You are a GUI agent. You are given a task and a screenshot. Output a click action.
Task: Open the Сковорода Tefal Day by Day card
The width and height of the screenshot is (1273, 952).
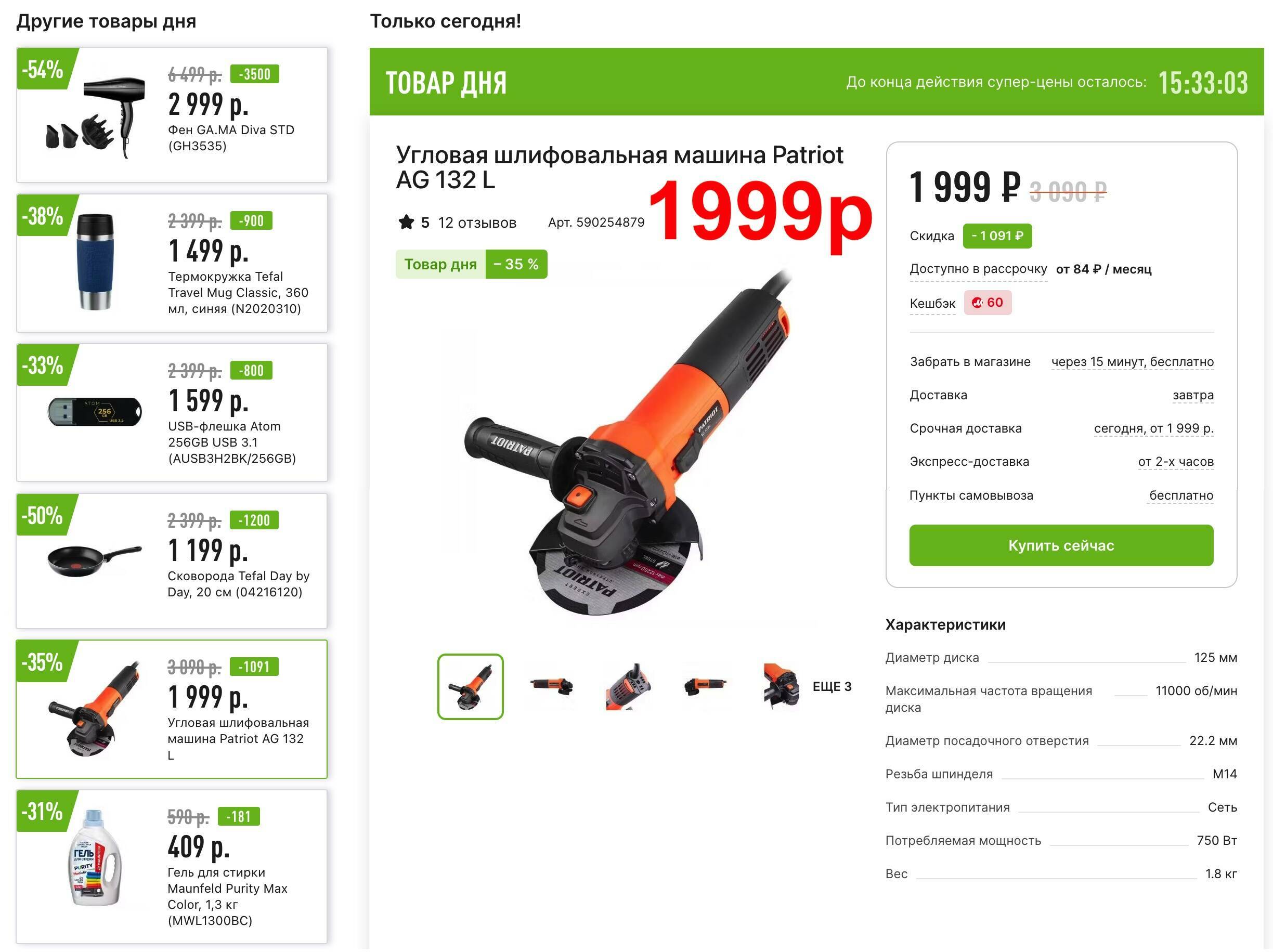pos(172,560)
